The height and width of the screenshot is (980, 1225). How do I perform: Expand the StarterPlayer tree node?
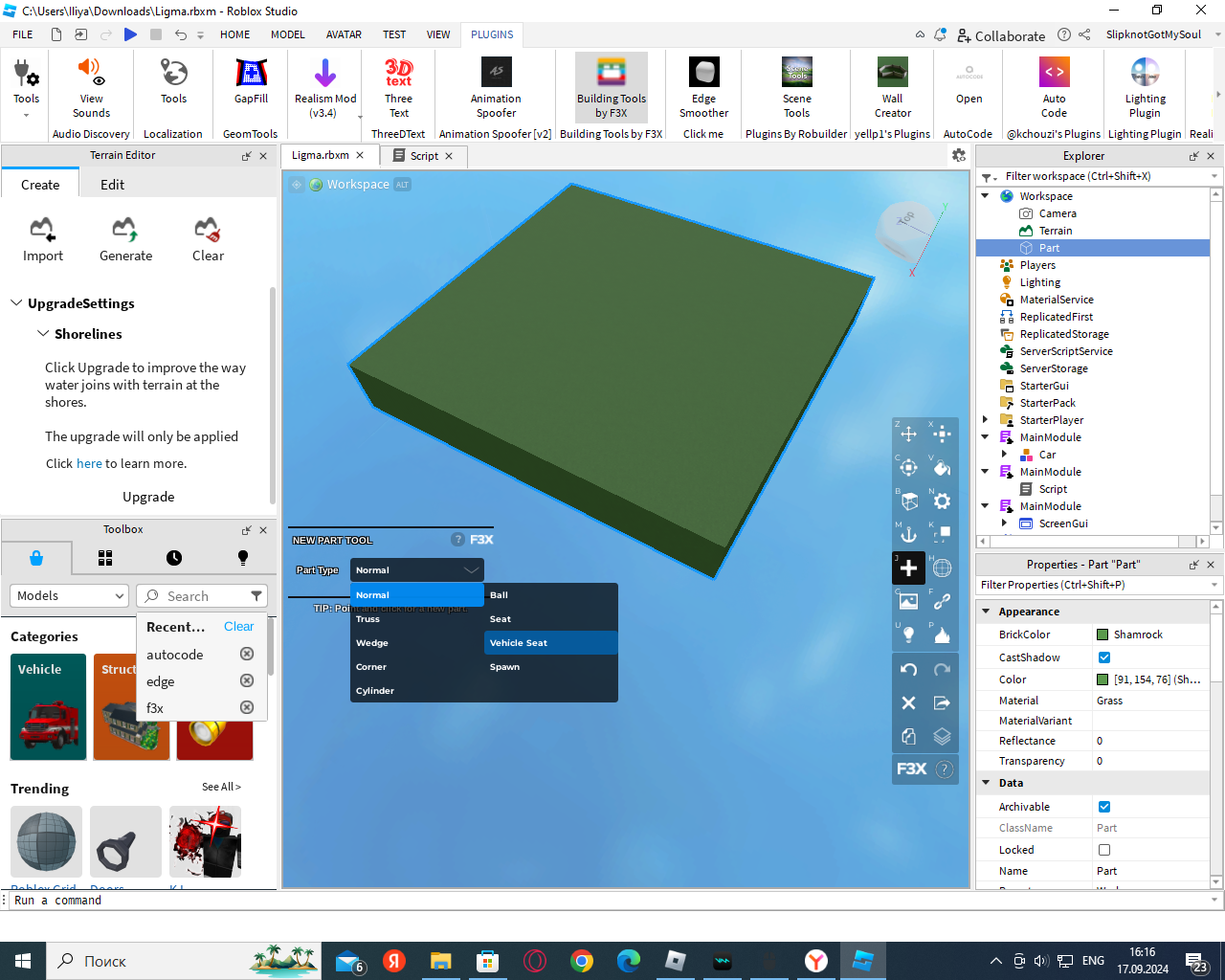[x=985, y=420]
